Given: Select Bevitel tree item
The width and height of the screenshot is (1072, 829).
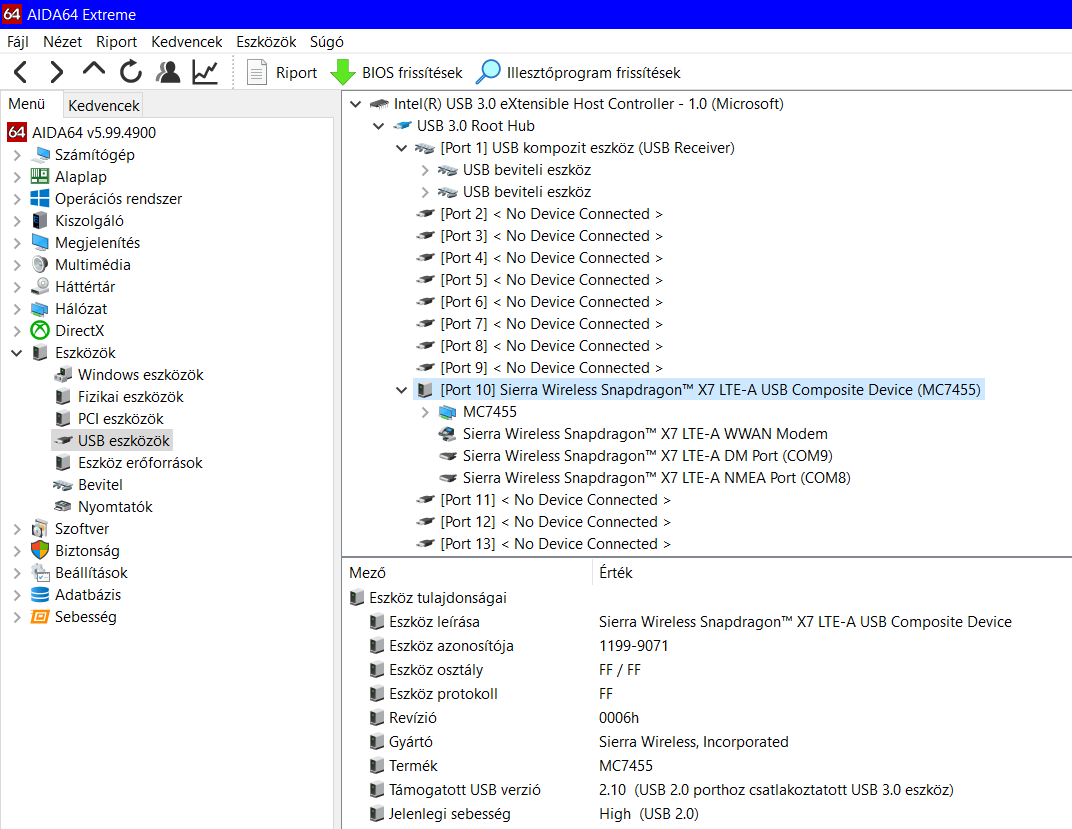Looking at the screenshot, I should point(100,485).
